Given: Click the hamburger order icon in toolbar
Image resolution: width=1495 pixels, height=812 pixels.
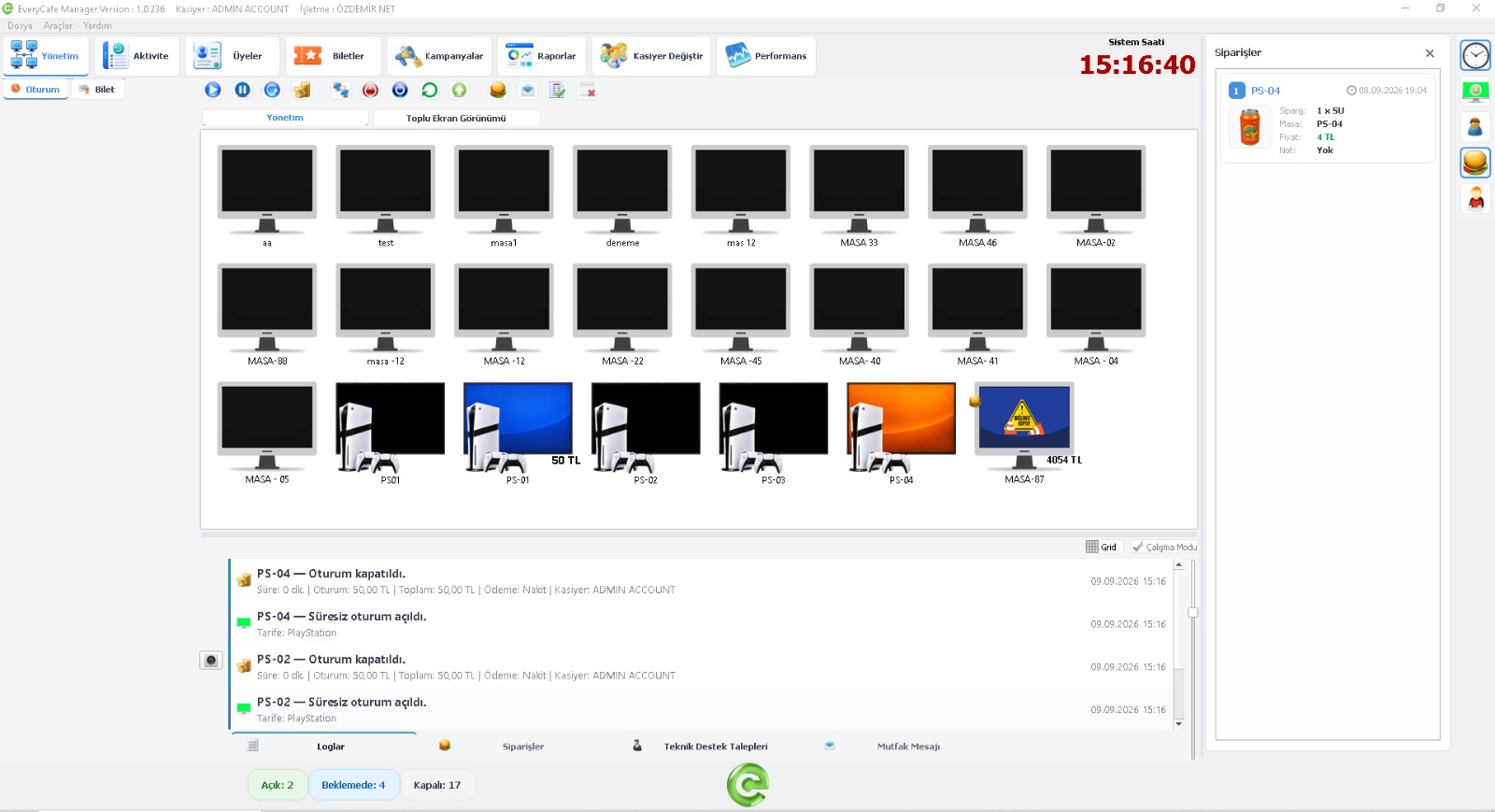Looking at the screenshot, I should (x=498, y=90).
